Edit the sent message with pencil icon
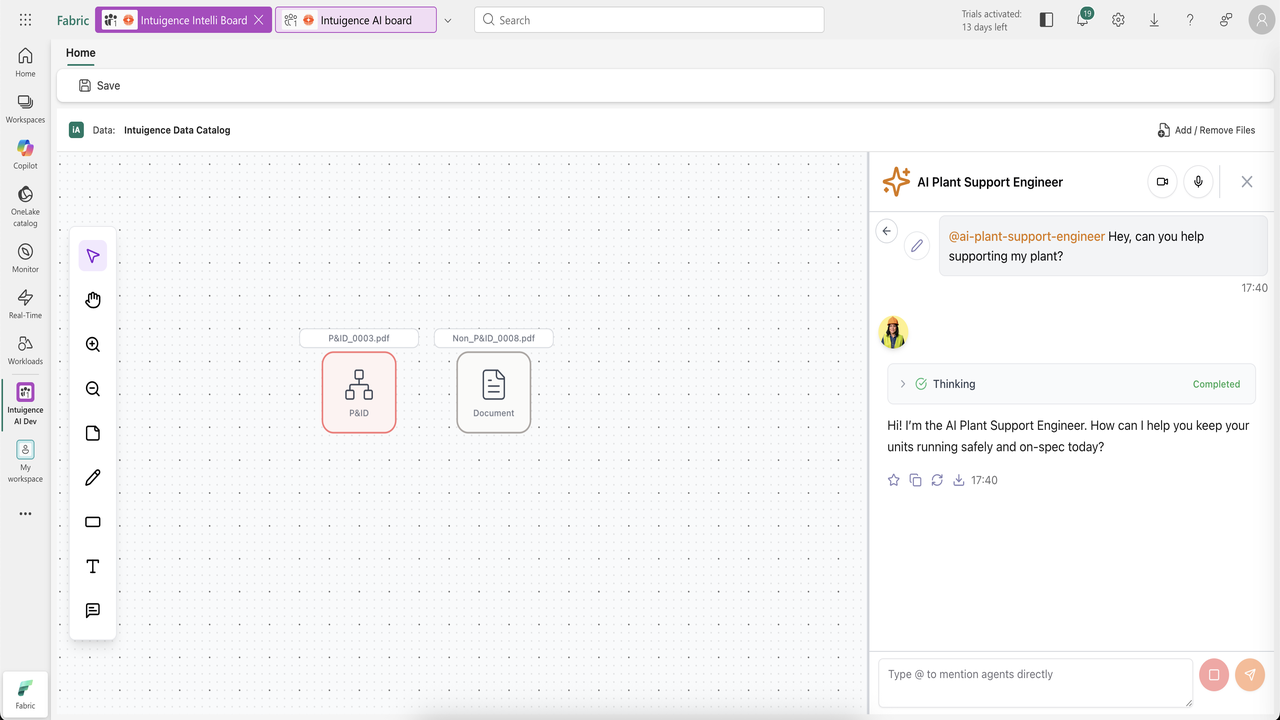This screenshot has height=720, width=1280. (x=917, y=246)
